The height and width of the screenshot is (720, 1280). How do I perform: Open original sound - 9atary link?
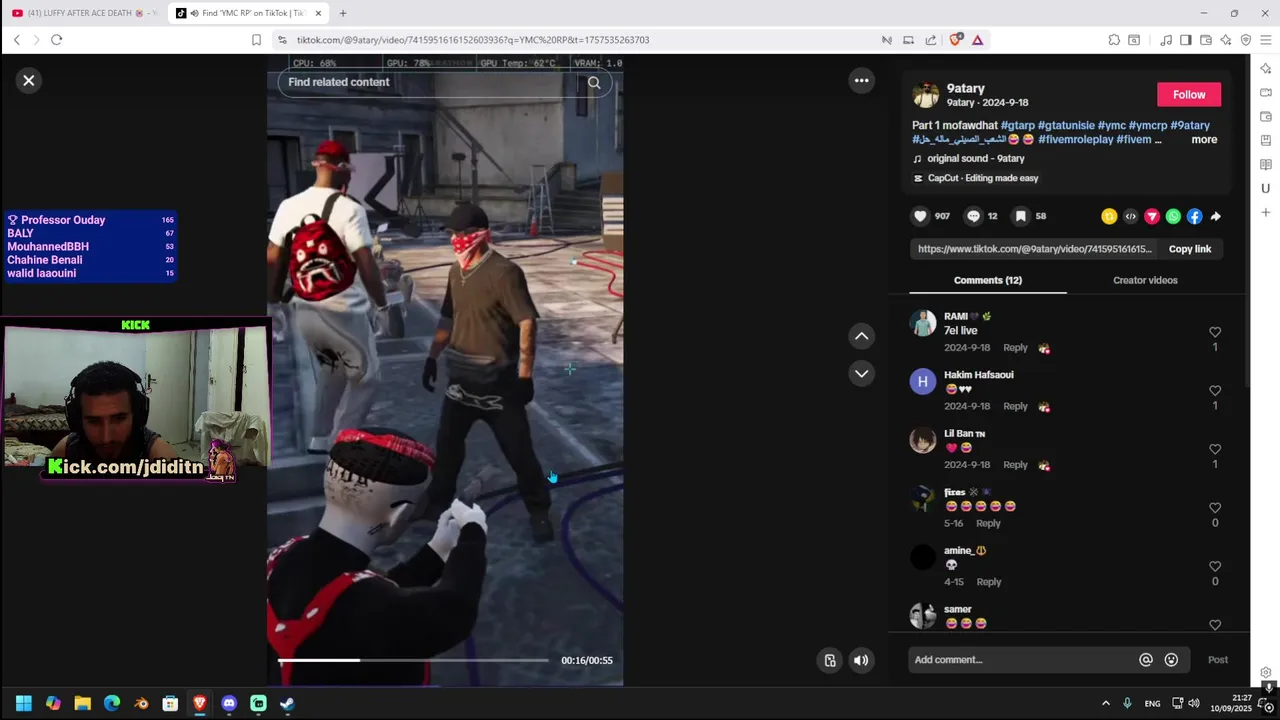(976, 159)
